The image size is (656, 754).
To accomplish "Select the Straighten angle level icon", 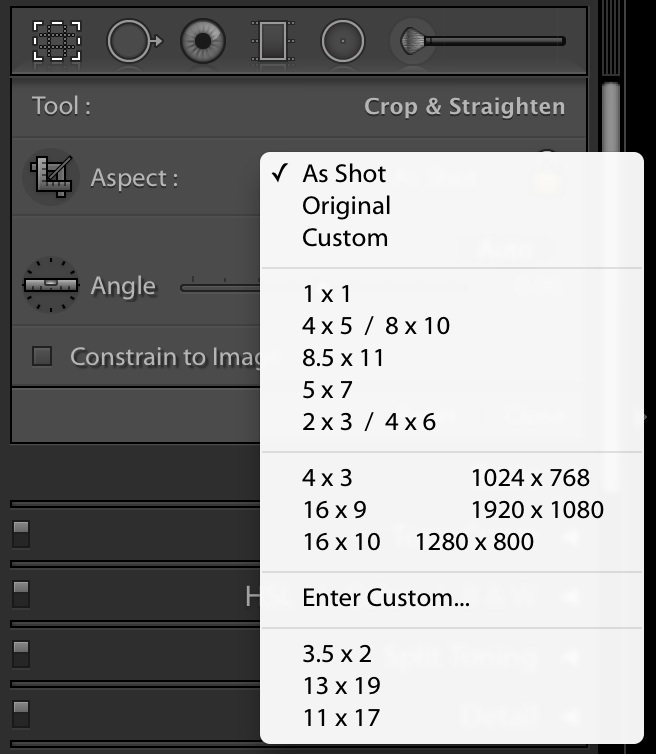I will (49, 285).
